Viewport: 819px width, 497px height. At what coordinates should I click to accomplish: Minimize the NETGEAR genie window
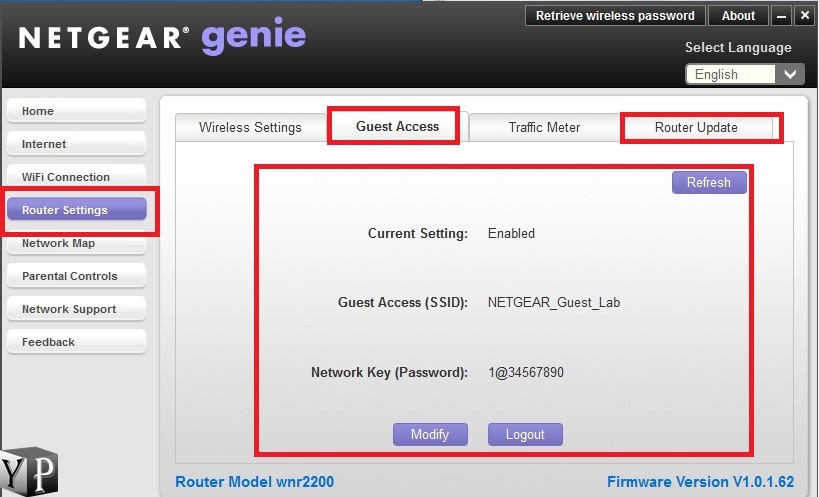pyautogui.click(x=781, y=16)
